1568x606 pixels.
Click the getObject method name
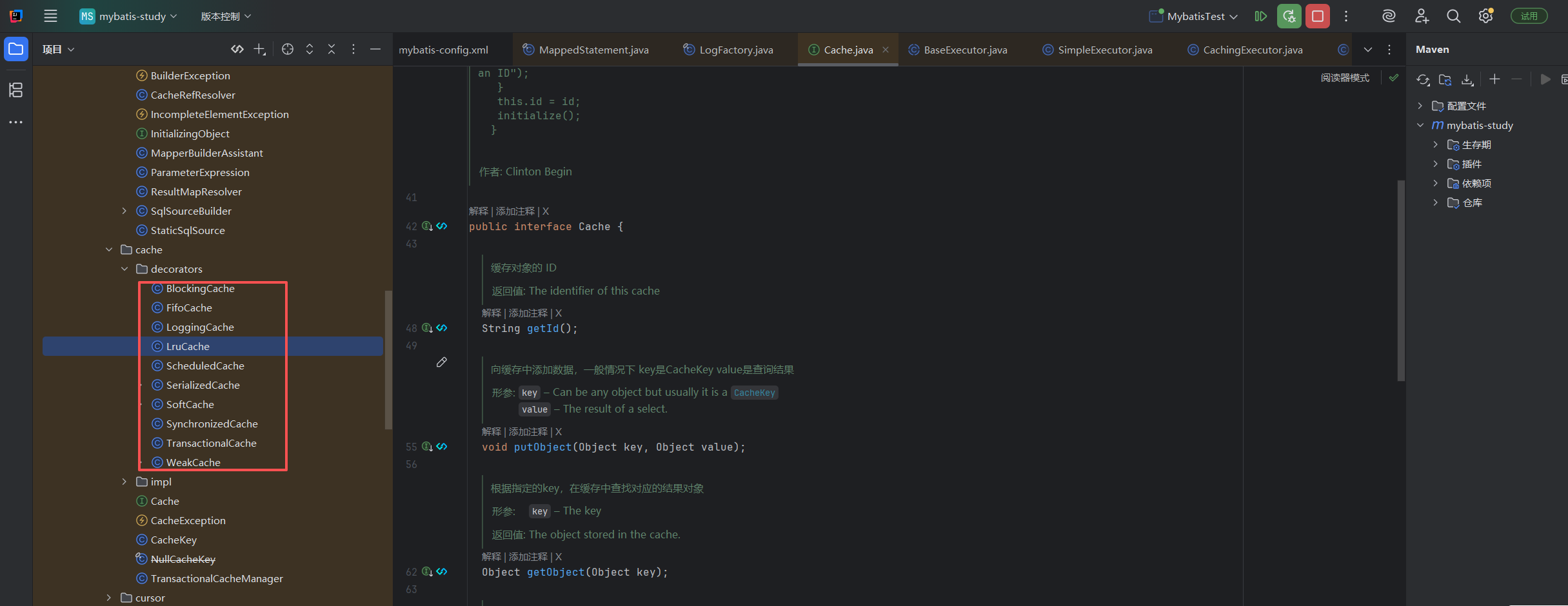[555, 572]
